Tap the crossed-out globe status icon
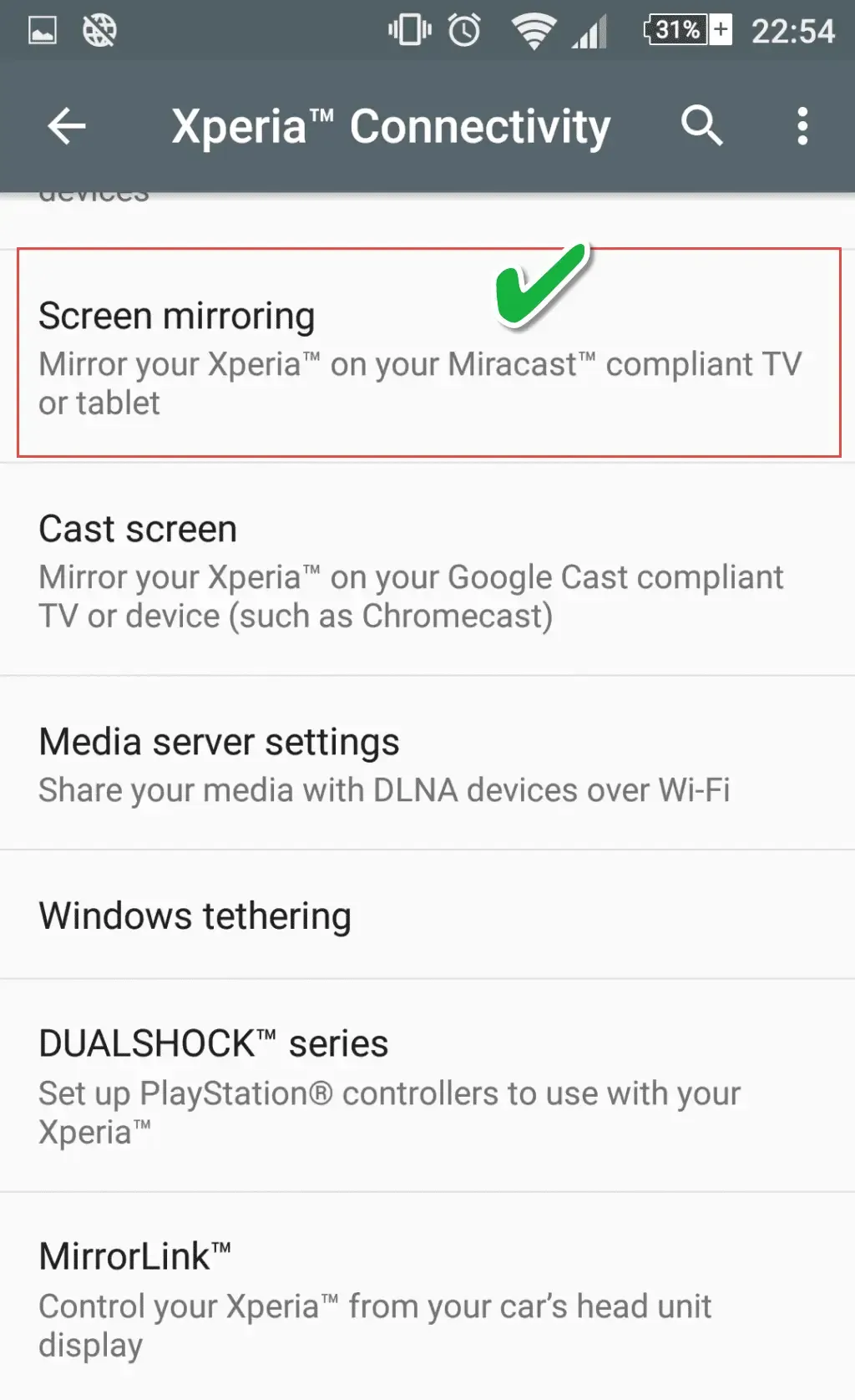The height and width of the screenshot is (1400, 855). [99, 31]
